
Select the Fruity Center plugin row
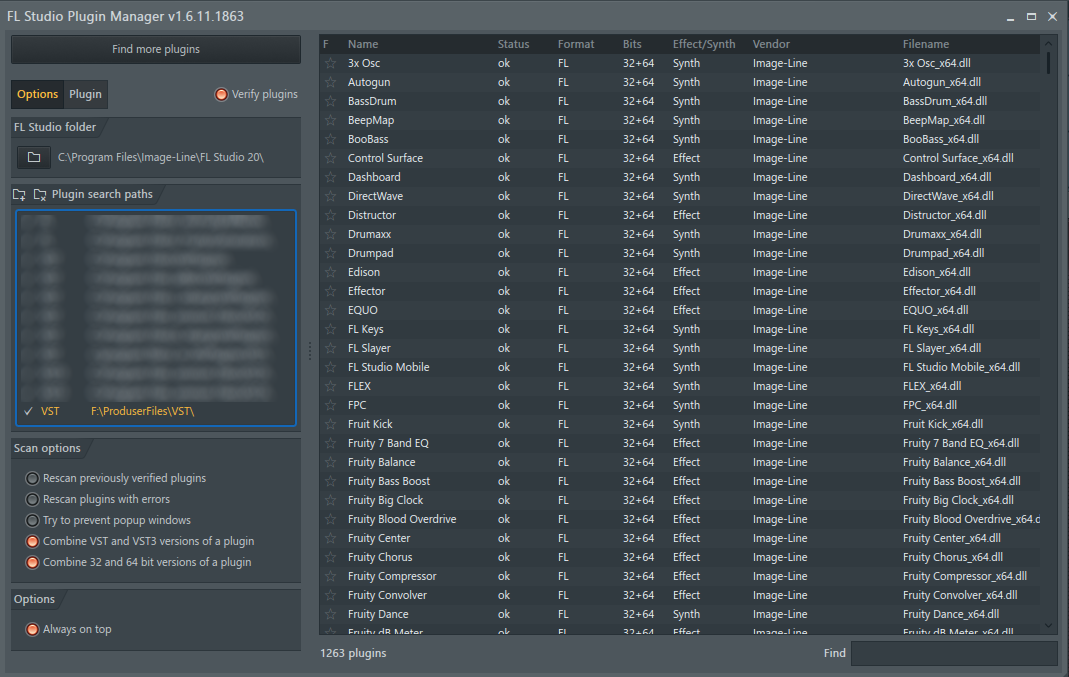coord(680,539)
